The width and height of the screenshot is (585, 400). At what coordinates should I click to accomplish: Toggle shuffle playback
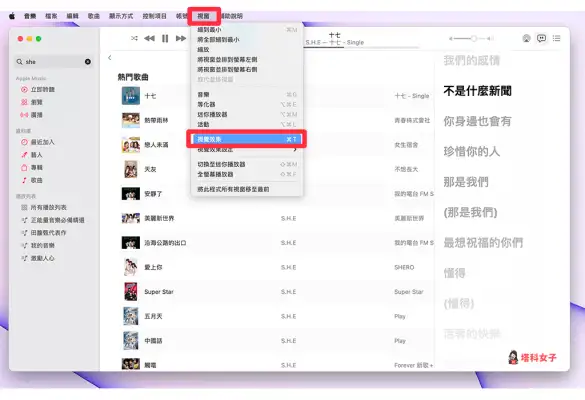[134, 38]
